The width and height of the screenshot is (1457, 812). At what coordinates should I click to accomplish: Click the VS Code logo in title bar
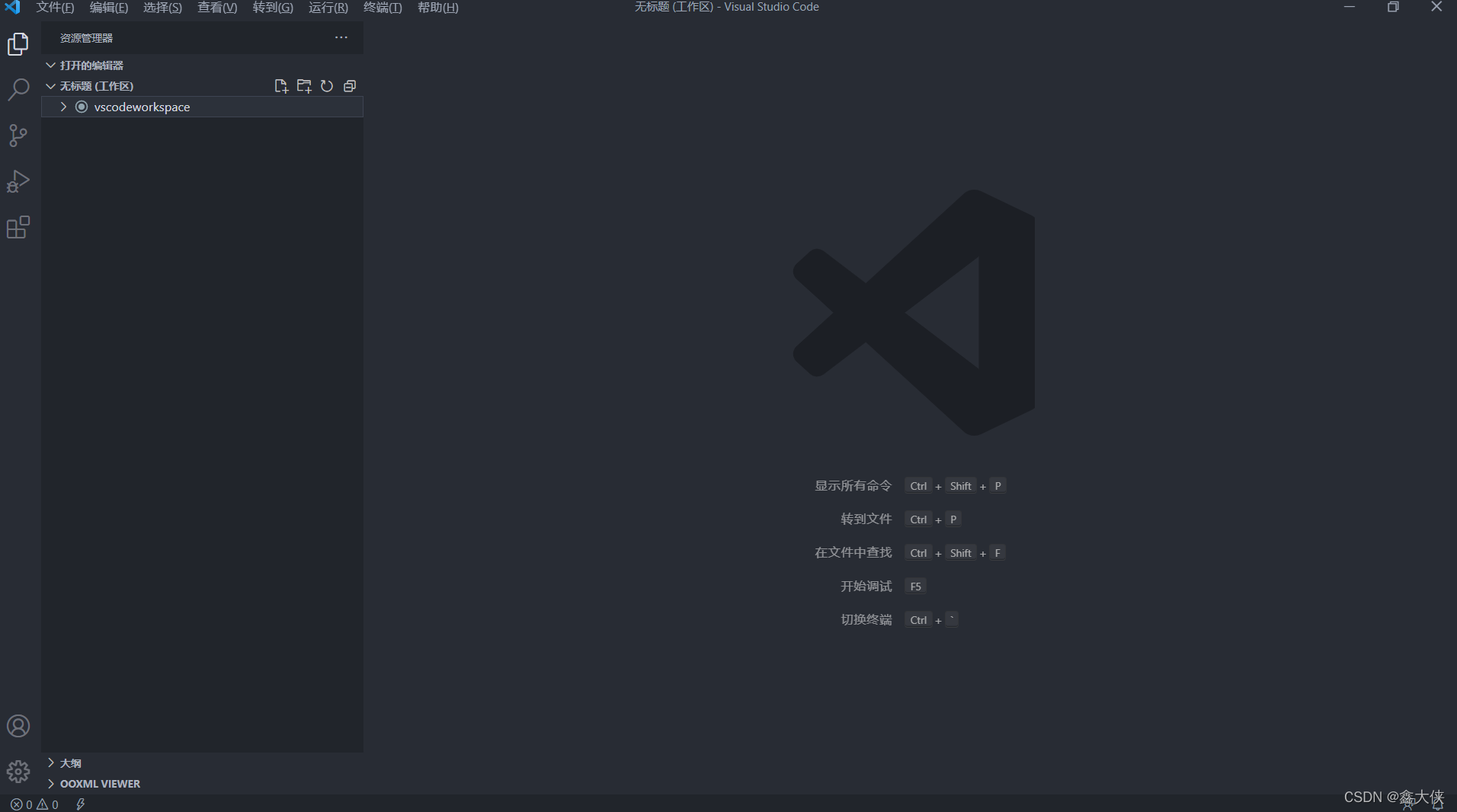(x=12, y=7)
